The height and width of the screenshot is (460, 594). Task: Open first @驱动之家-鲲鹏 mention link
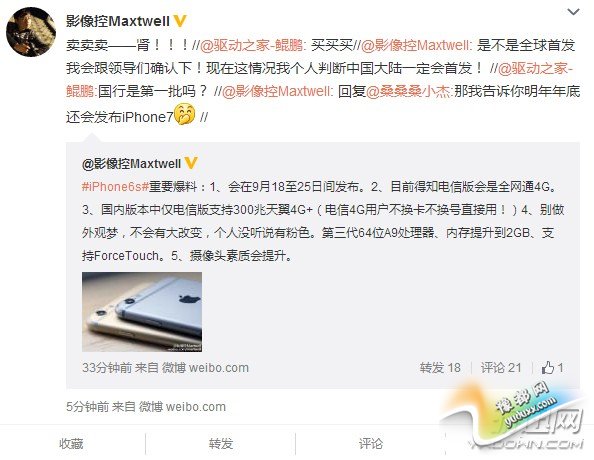[x=252, y=45]
